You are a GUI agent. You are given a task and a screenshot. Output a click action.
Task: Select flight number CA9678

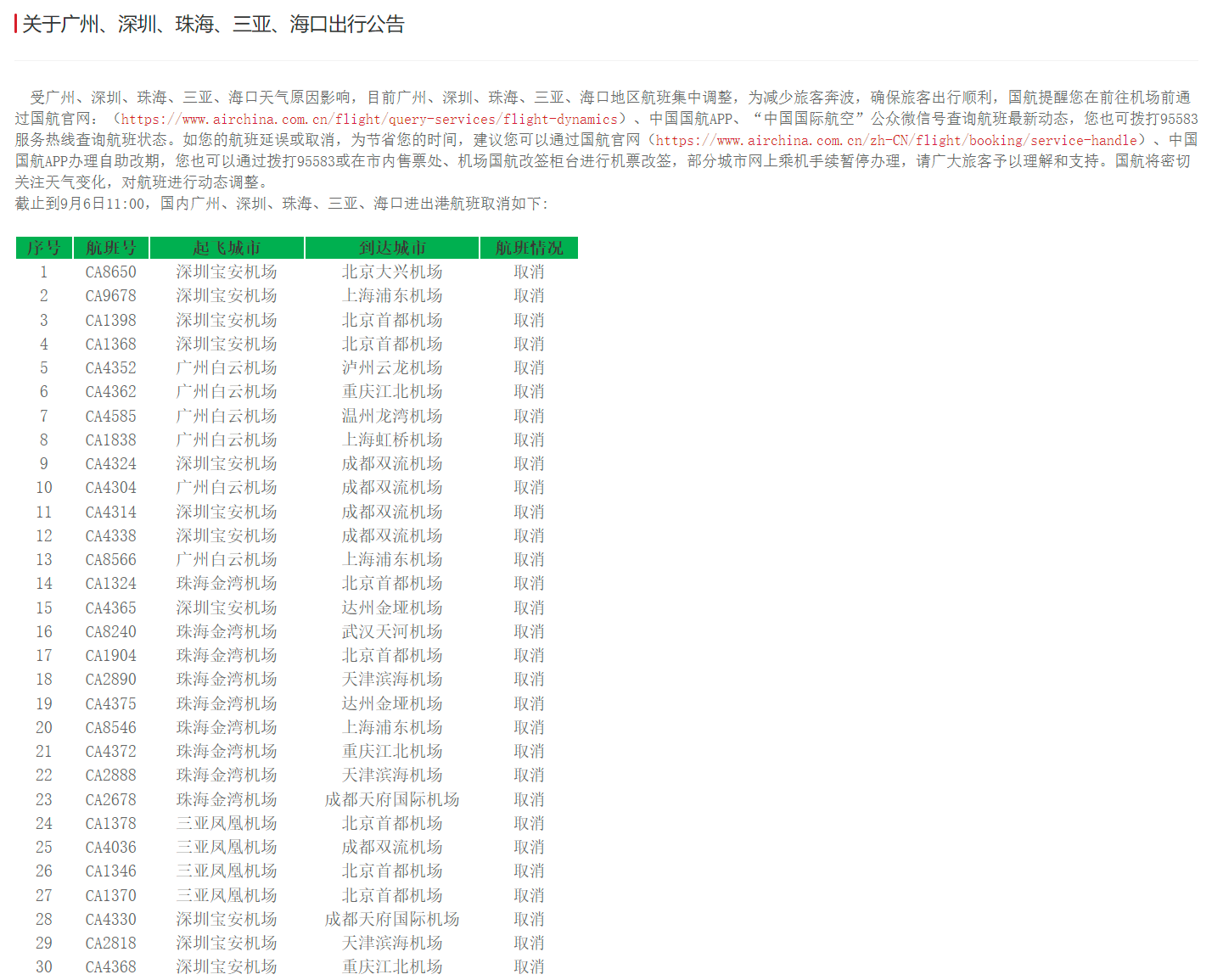[111, 296]
